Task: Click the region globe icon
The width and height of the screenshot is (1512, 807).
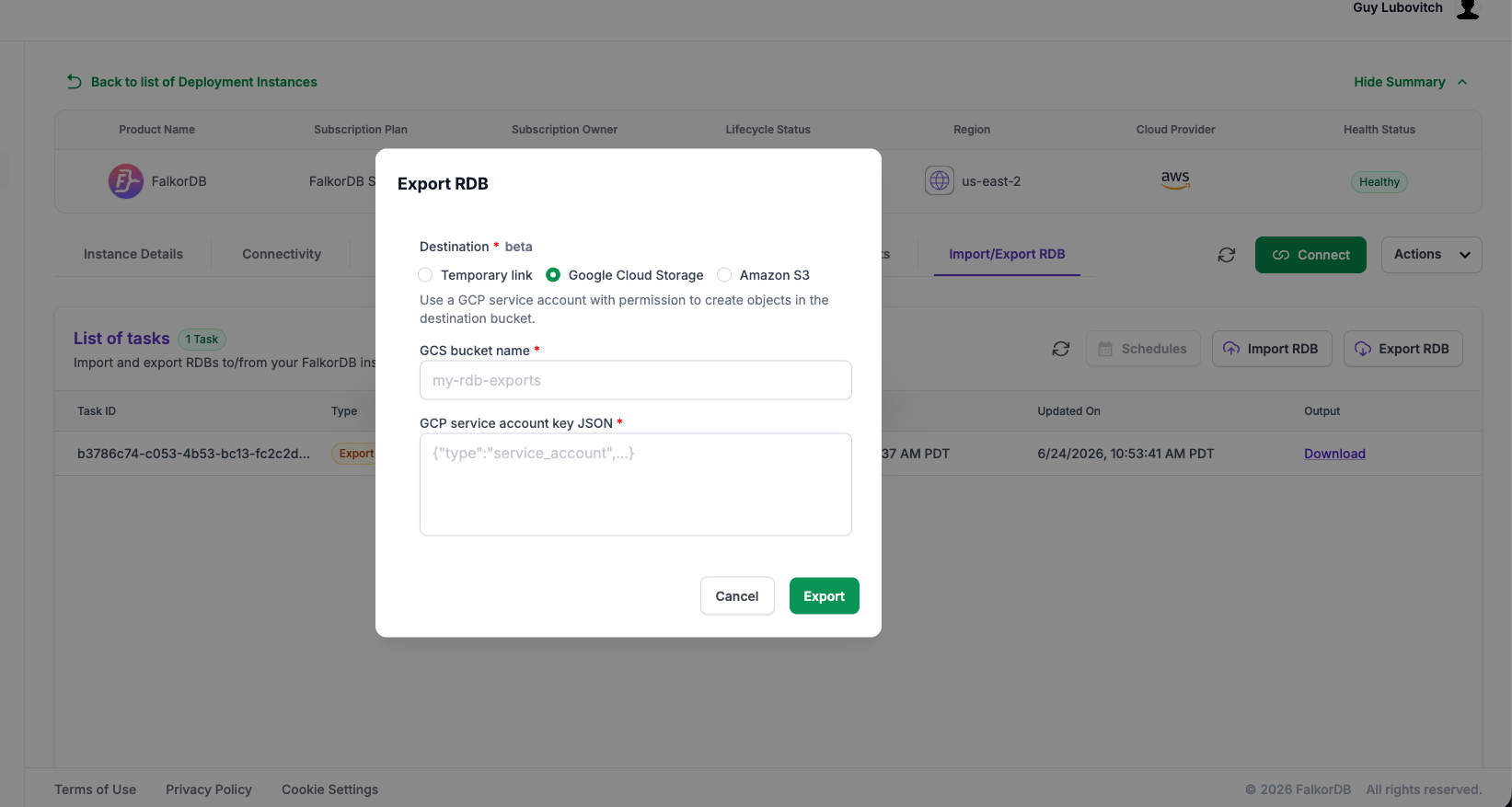Action: click(x=940, y=181)
